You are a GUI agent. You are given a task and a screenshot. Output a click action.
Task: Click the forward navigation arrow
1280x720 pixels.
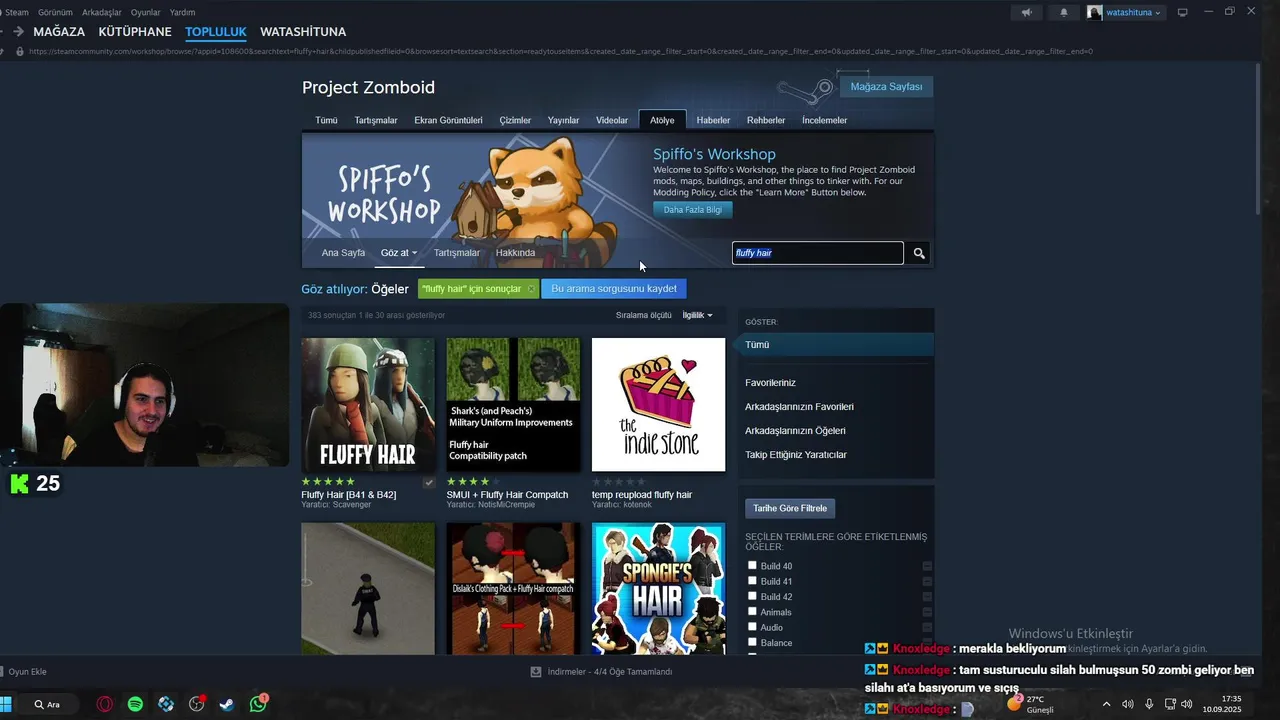tap(18, 32)
